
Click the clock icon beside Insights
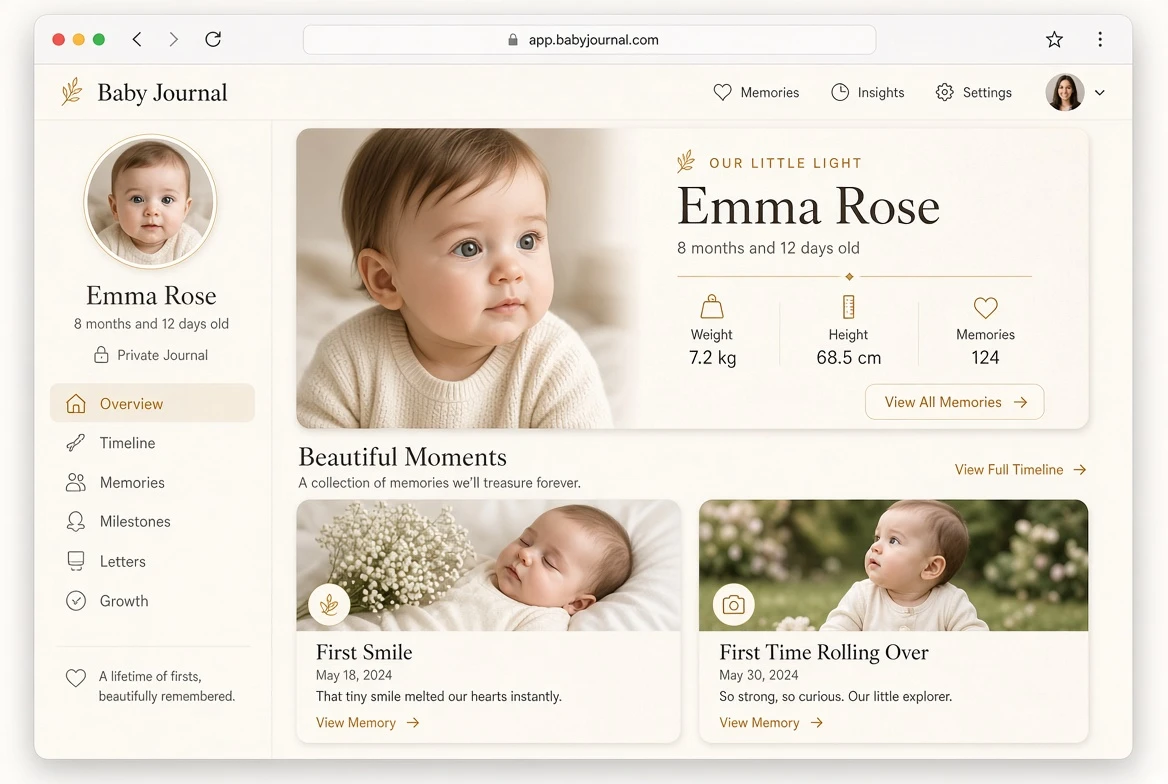[840, 92]
